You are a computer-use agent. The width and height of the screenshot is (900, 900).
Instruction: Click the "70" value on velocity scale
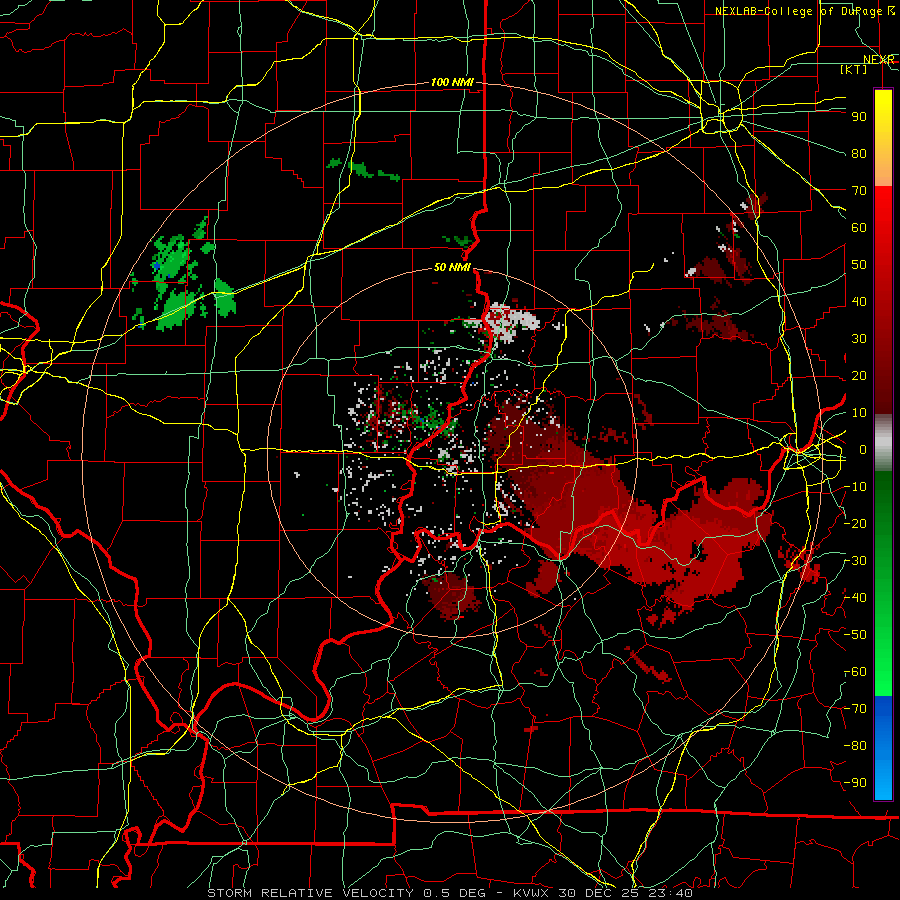click(859, 191)
